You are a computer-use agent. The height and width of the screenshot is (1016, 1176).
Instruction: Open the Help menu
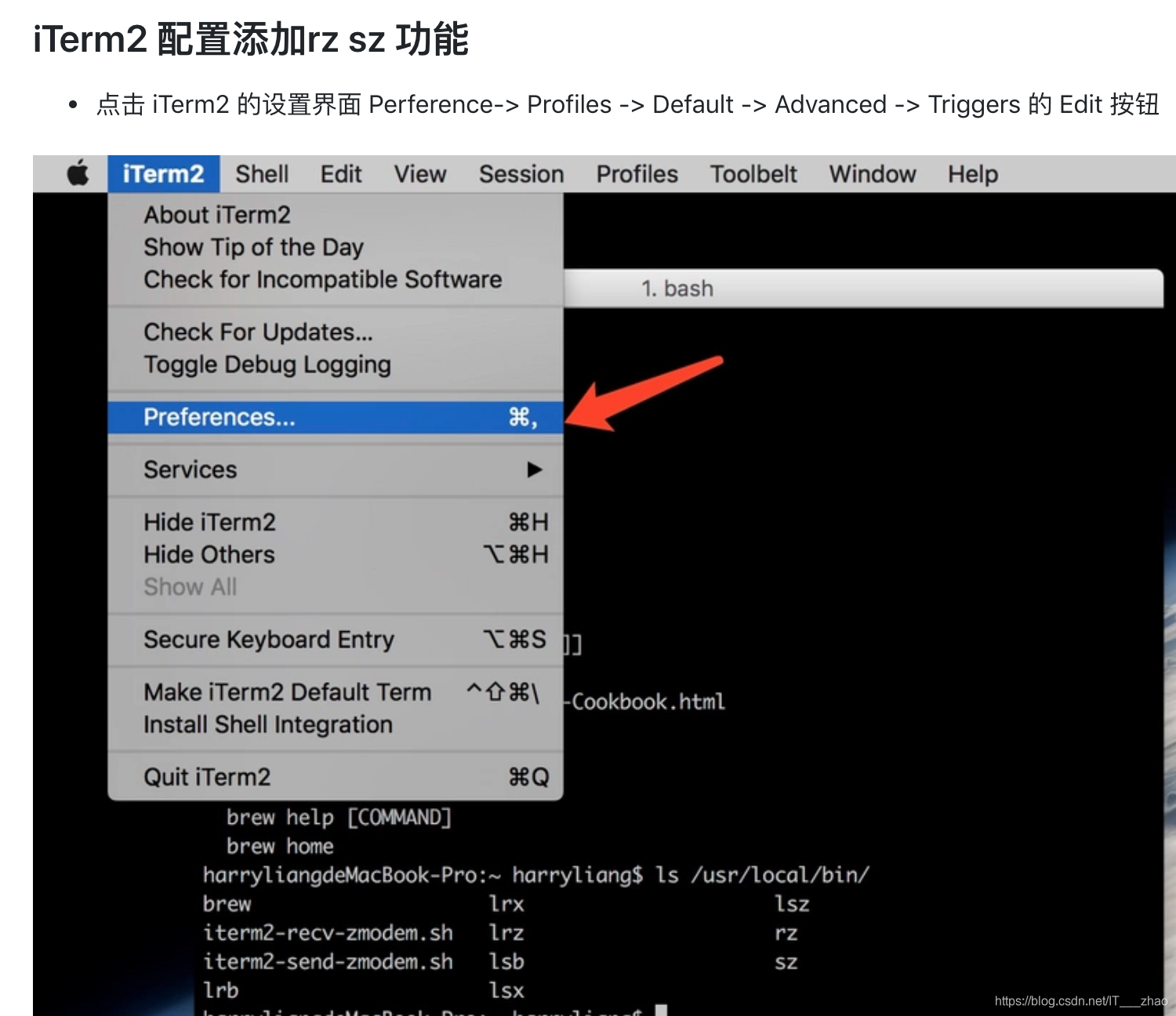(973, 174)
